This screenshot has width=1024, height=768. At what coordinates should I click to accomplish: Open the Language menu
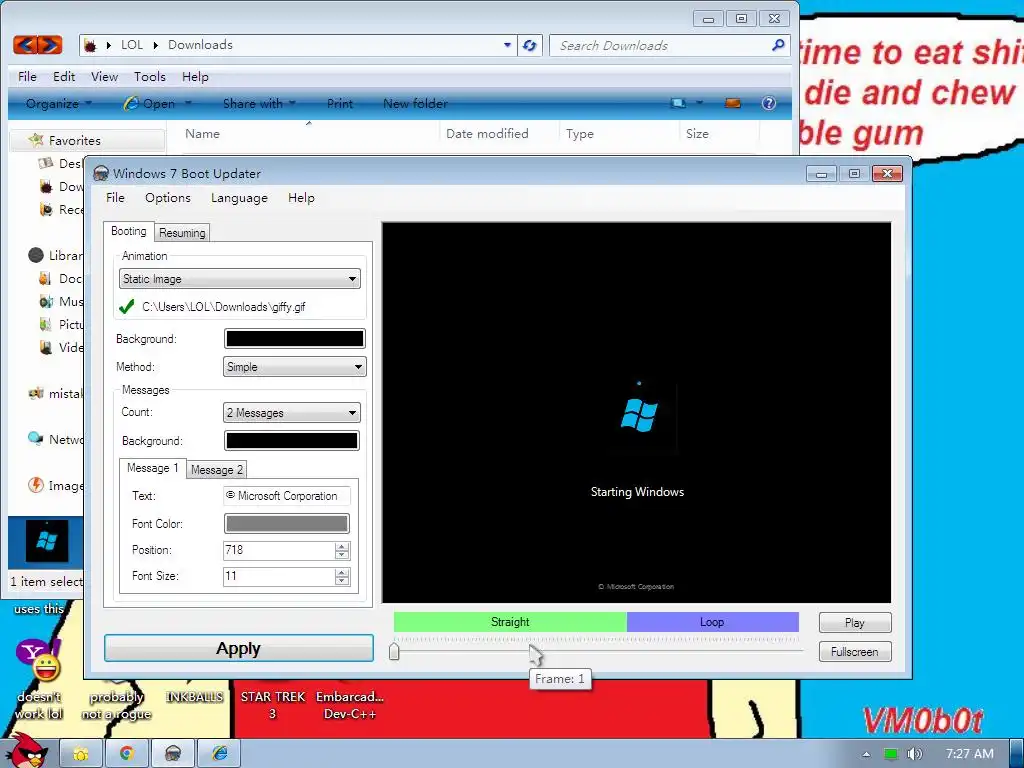pyautogui.click(x=239, y=197)
